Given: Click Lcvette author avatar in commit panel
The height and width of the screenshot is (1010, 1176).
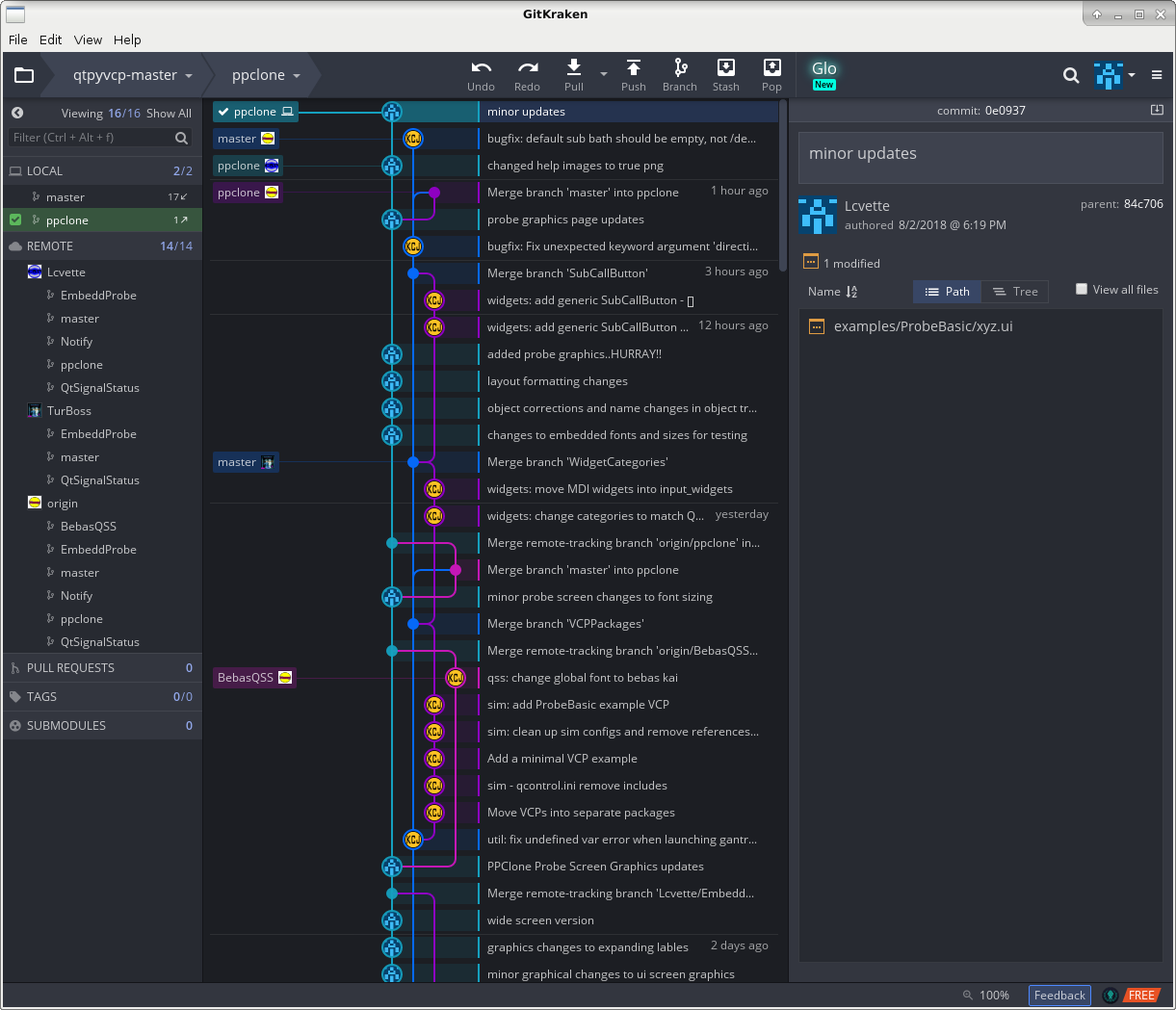Looking at the screenshot, I should 818,216.
